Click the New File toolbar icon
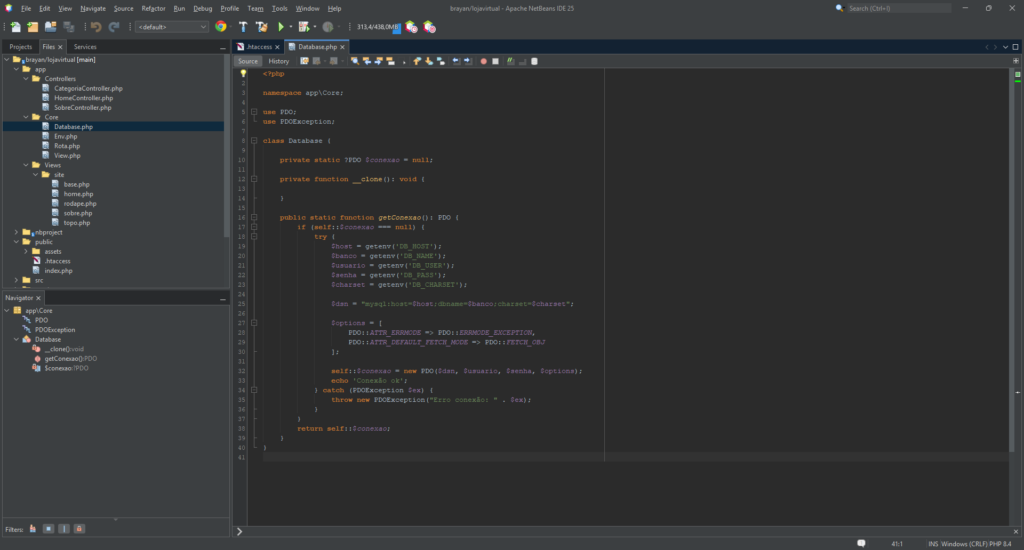Screen dimensions: 1024x550 (15, 27)
